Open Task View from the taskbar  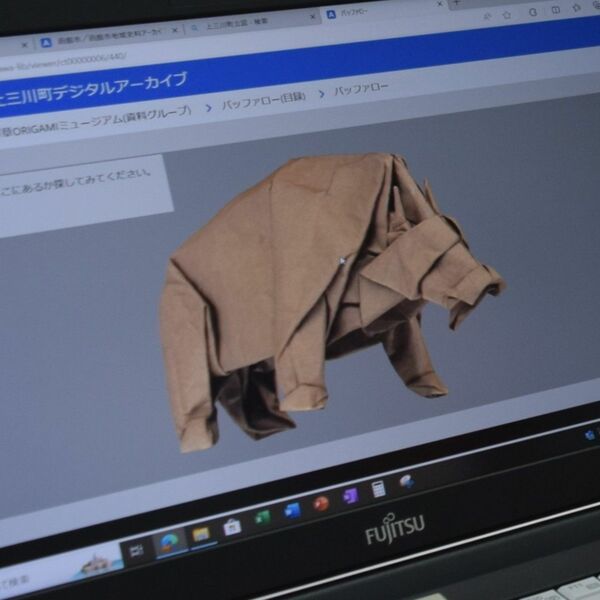(136, 551)
